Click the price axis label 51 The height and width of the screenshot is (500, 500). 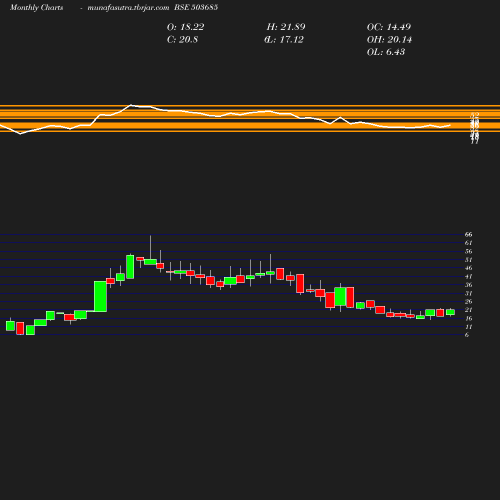tap(468, 259)
